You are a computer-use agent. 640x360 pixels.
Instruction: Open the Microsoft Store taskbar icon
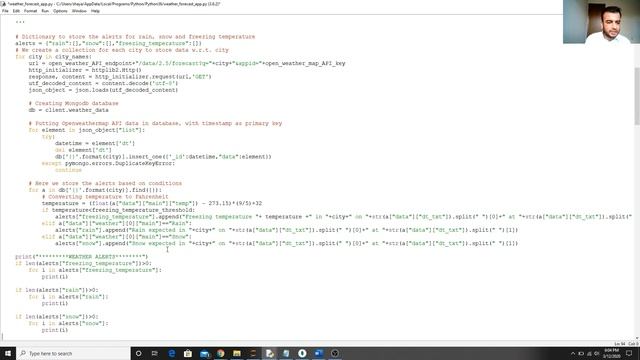click(x=188, y=353)
